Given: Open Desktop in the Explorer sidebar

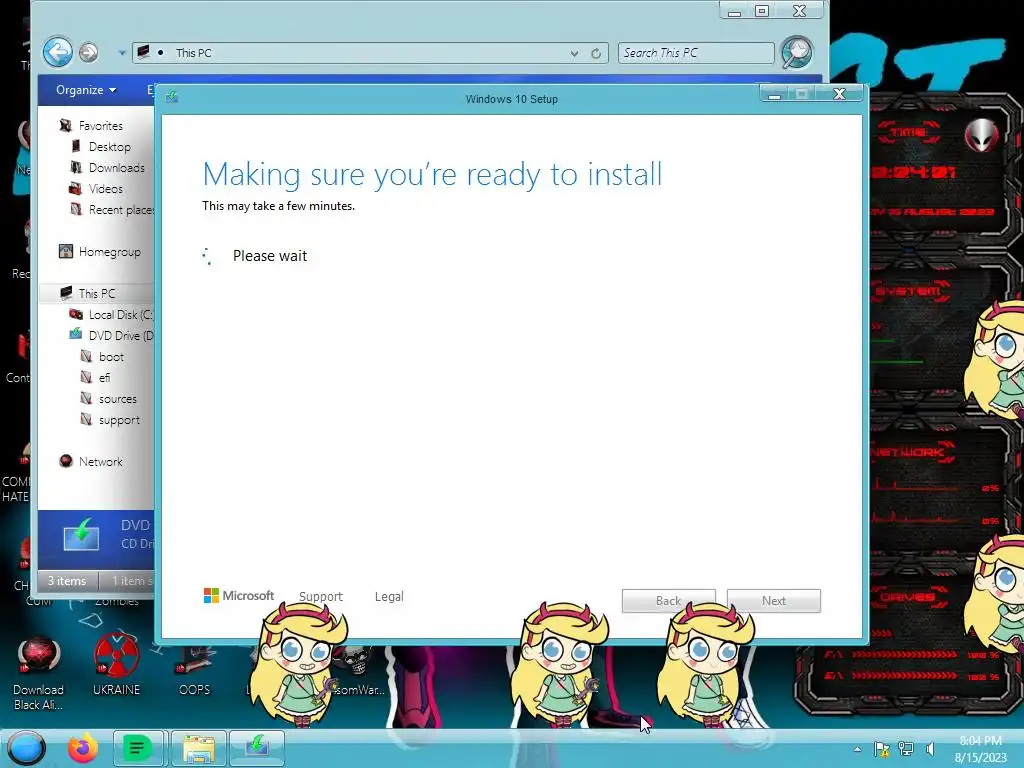Looking at the screenshot, I should click(110, 146).
